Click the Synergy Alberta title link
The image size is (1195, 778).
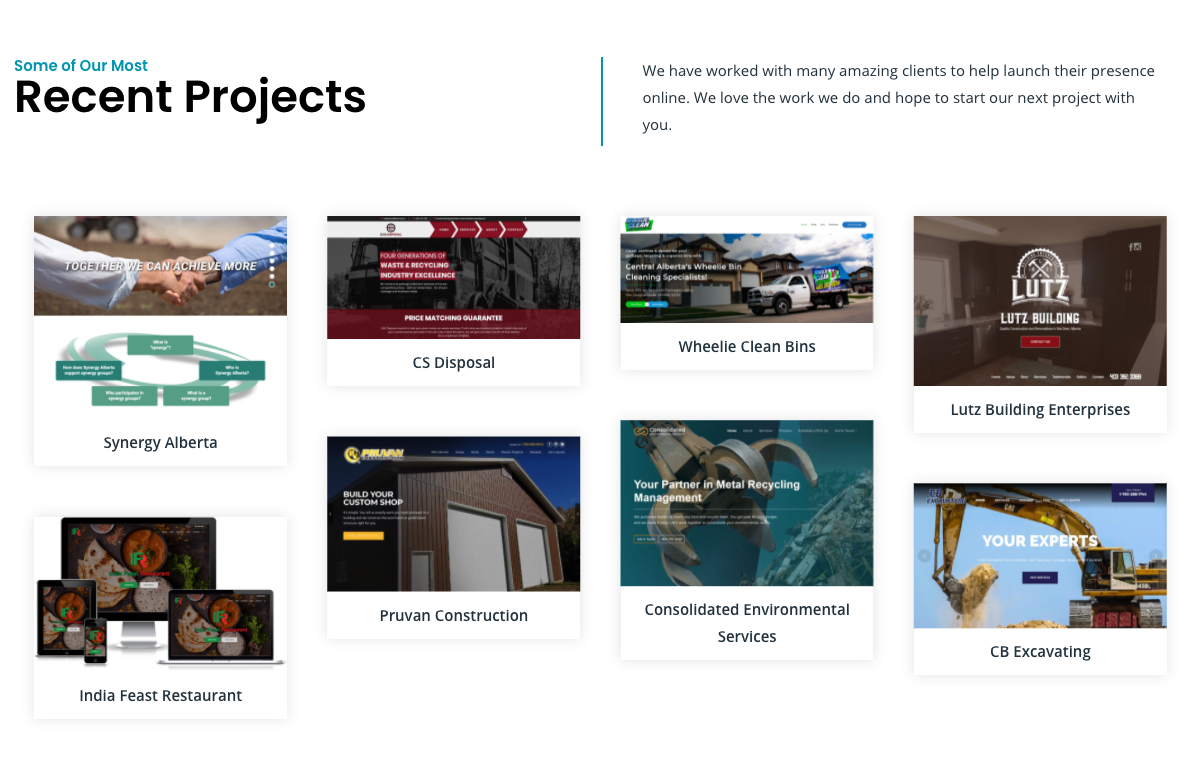pos(160,442)
